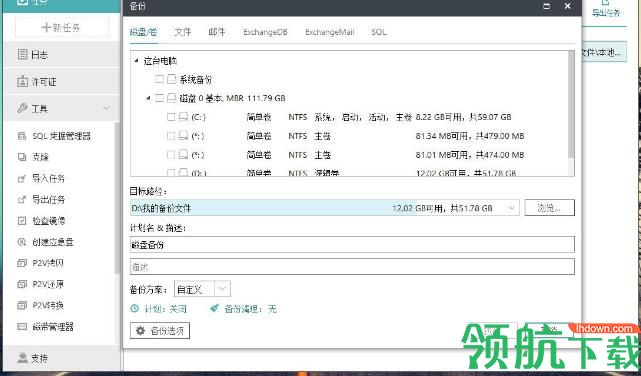Click the 导出任务 export icon in sidebar
This screenshot has width=641, height=376.
22,200
